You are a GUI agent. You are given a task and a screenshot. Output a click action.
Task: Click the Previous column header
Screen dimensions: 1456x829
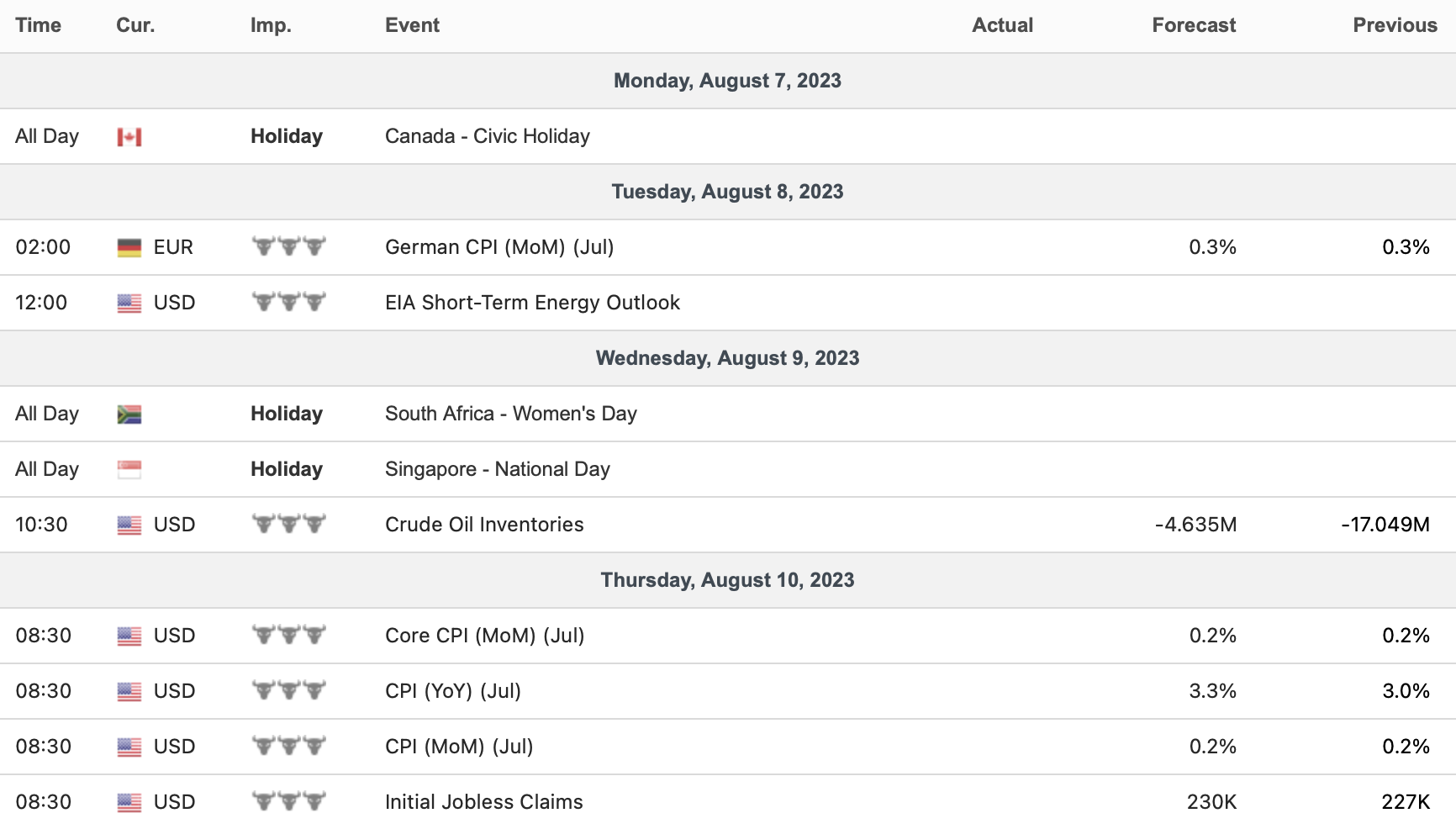coord(1394,25)
